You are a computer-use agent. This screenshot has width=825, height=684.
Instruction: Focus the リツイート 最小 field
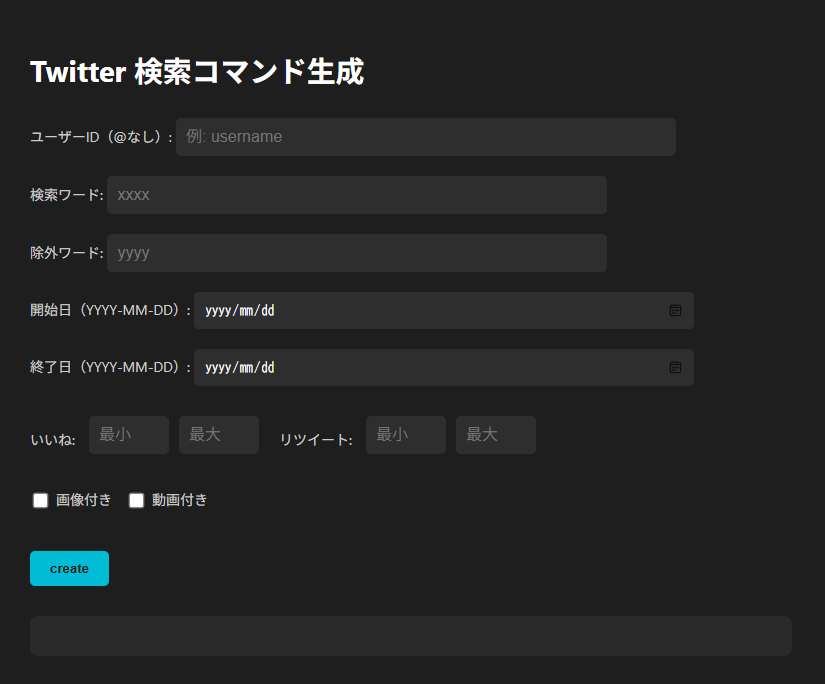pyautogui.click(x=405, y=435)
